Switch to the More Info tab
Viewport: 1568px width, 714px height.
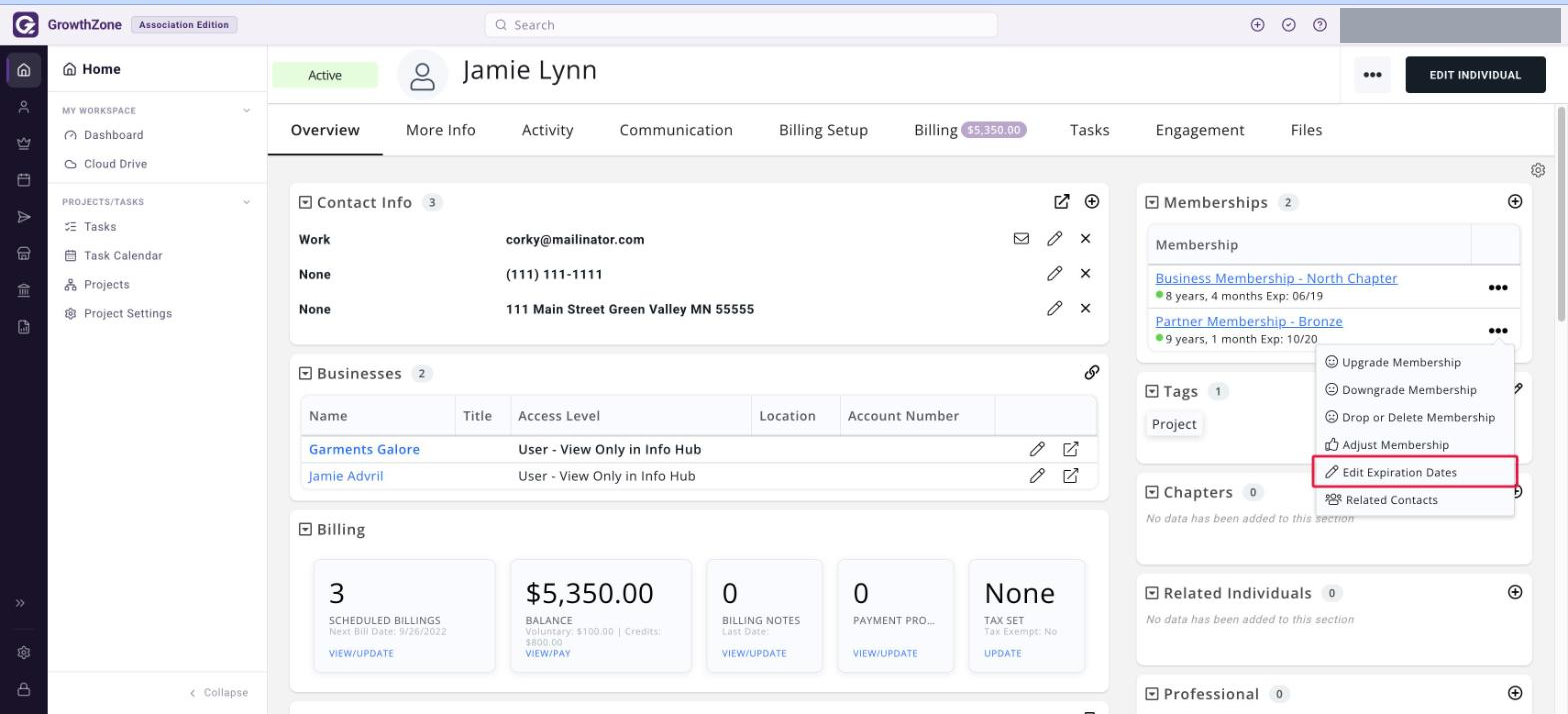pos(441,130)
